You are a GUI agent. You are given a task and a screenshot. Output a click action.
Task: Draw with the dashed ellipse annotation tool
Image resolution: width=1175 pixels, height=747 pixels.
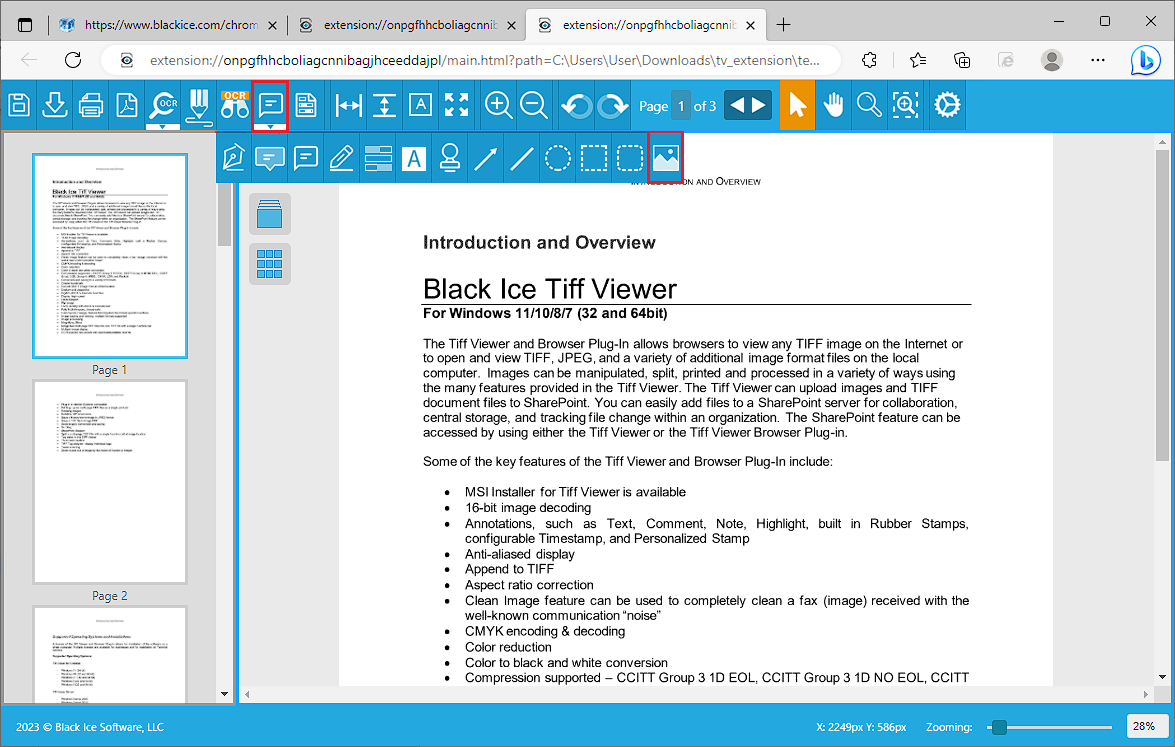tap(558, 158)
